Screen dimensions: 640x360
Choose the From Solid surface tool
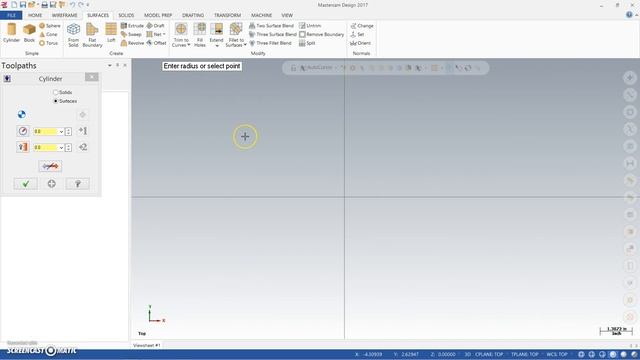tap(73, 35)
